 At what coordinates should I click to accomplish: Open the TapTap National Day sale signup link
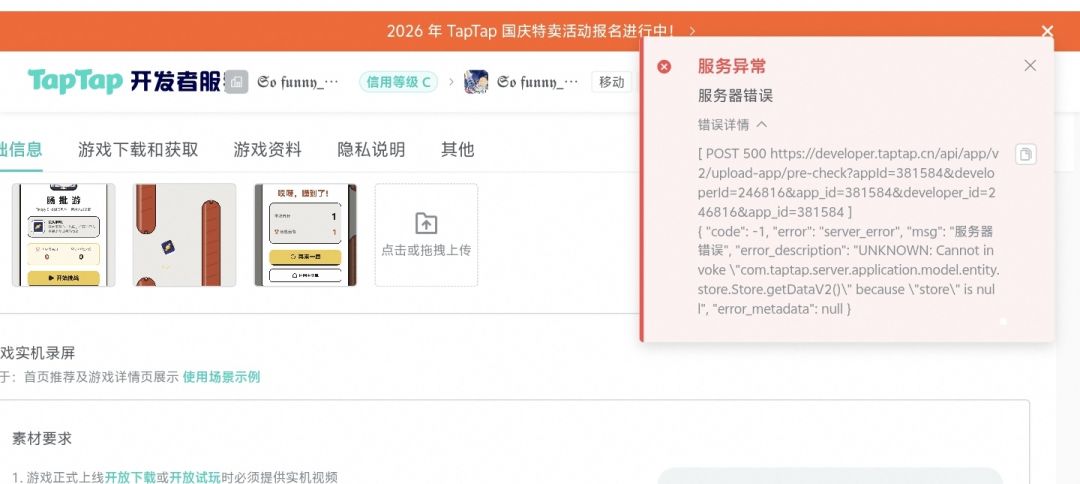click(x=530, y=31)
